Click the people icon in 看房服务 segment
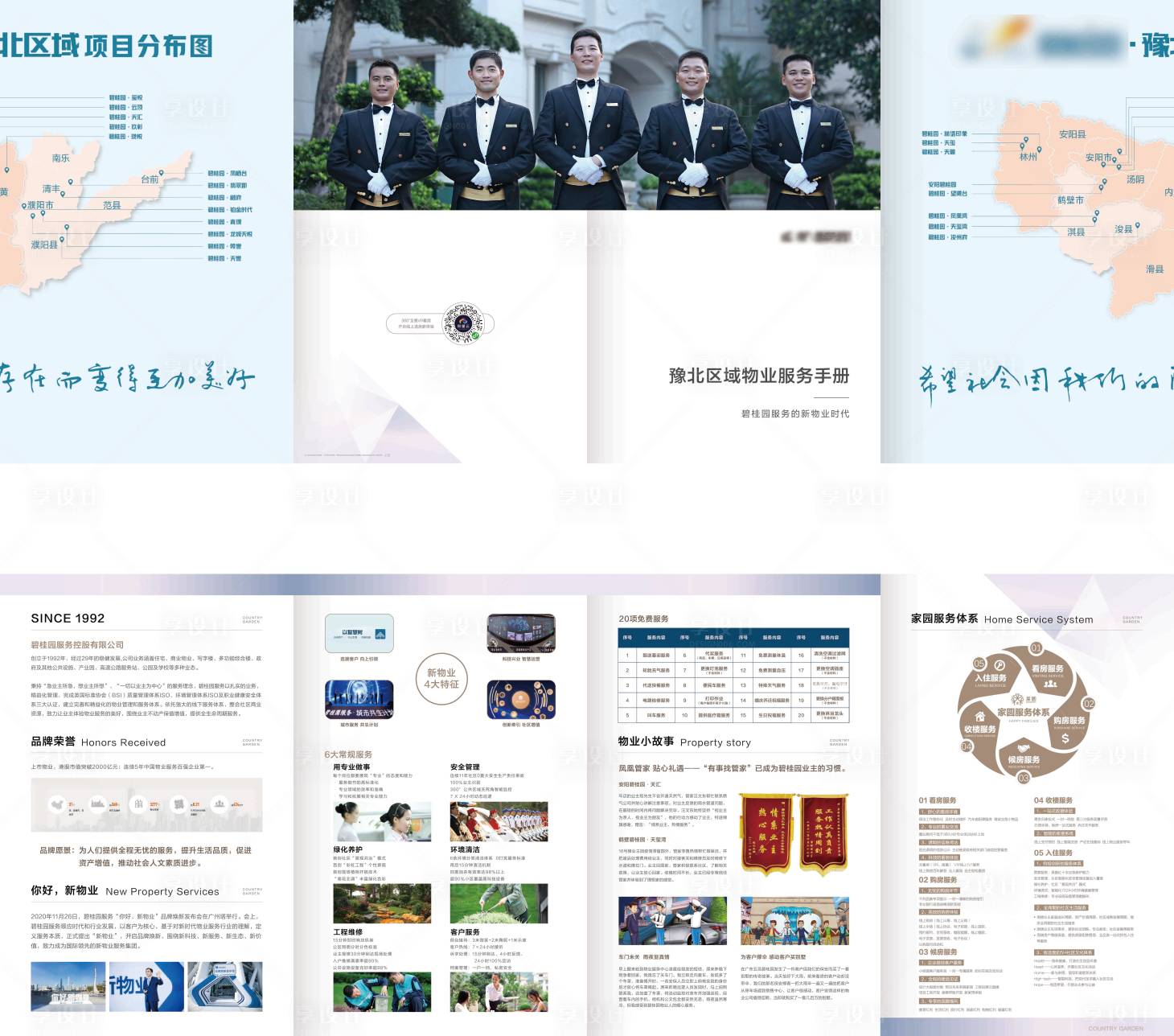The width and height of the screenshot is (1174, 1036). click(x=1050, y=683)
